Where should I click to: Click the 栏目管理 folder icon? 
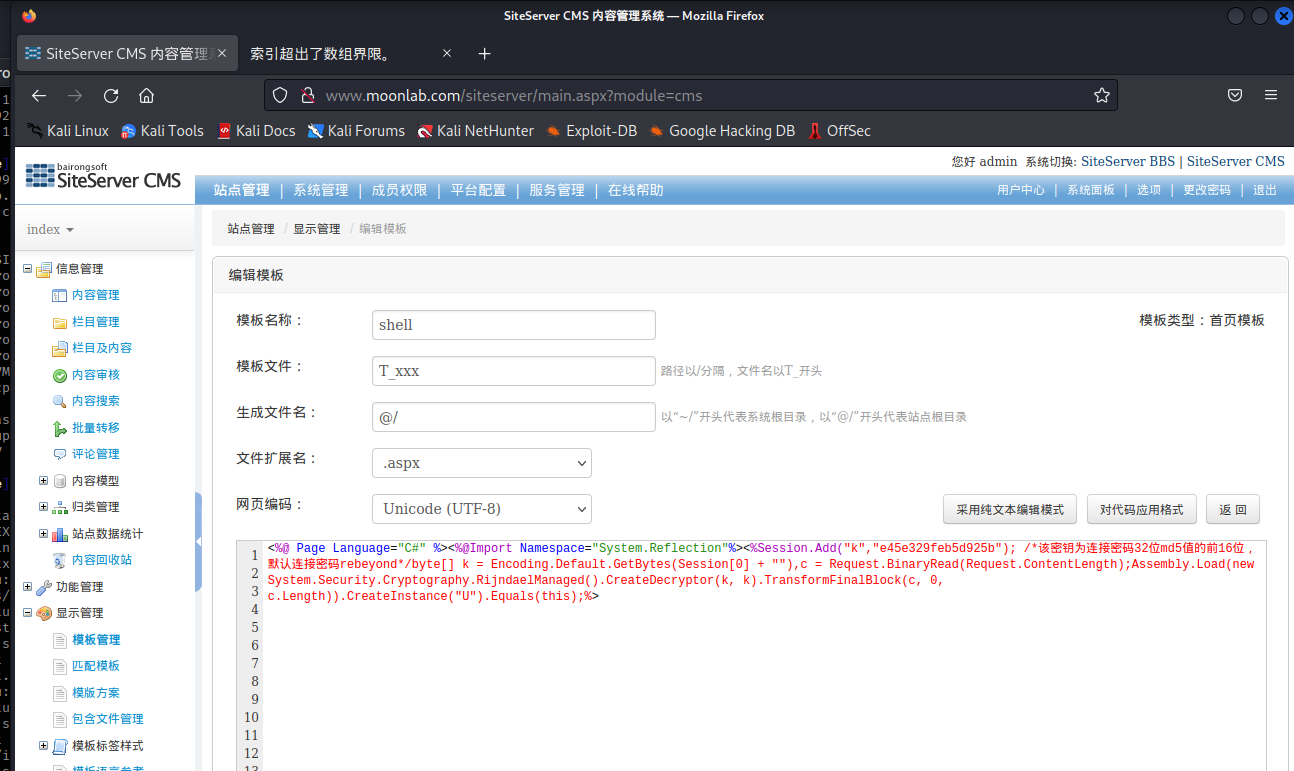pos(59,322)
